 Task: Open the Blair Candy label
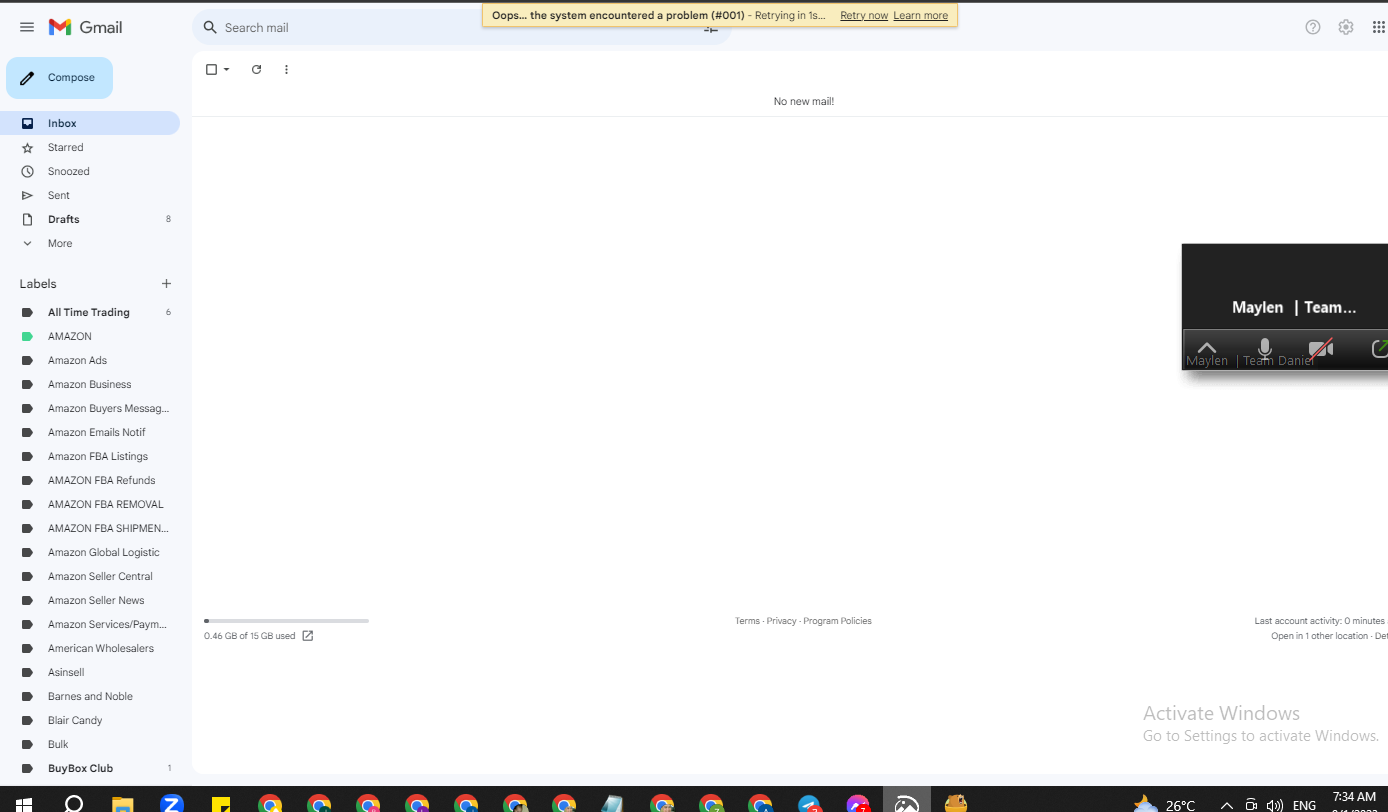click(x=90, y=720)
